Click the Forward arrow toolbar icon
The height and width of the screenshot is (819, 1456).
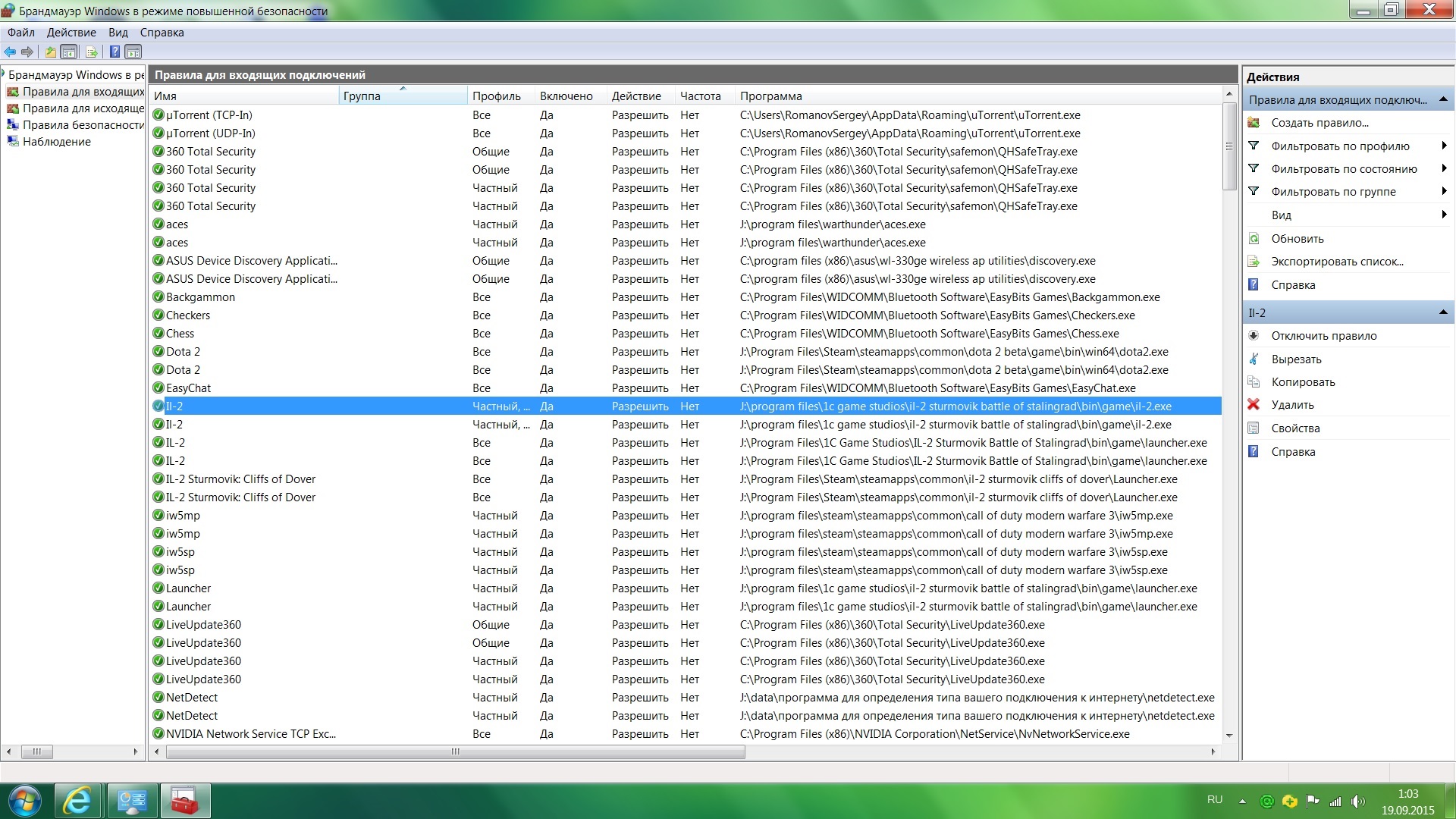pyautogui.click(x=27, y=52)
